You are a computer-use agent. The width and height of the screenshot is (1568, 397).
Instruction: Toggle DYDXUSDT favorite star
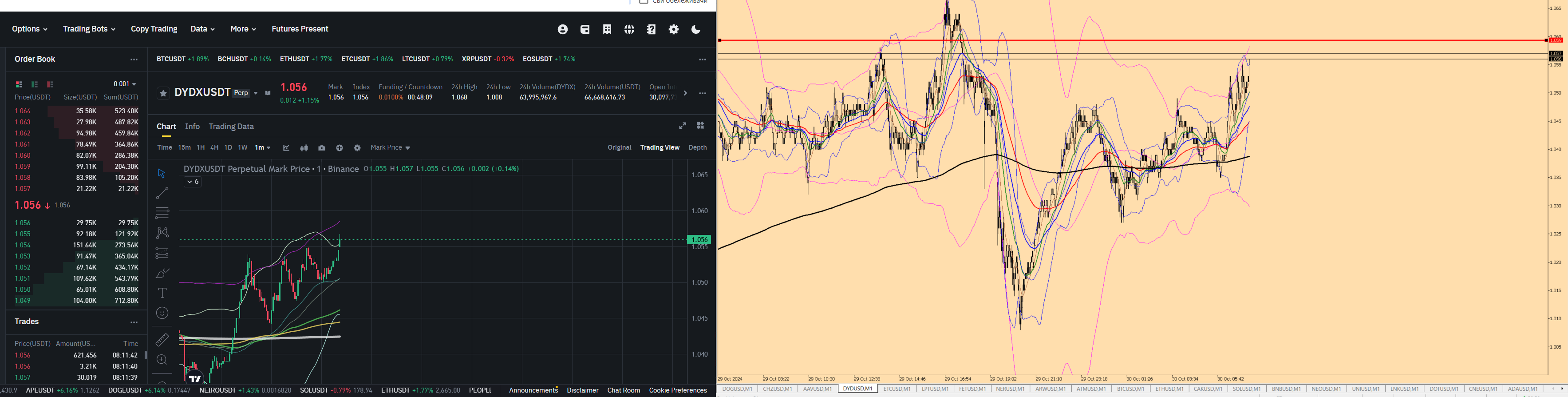[x=163, y=93]
